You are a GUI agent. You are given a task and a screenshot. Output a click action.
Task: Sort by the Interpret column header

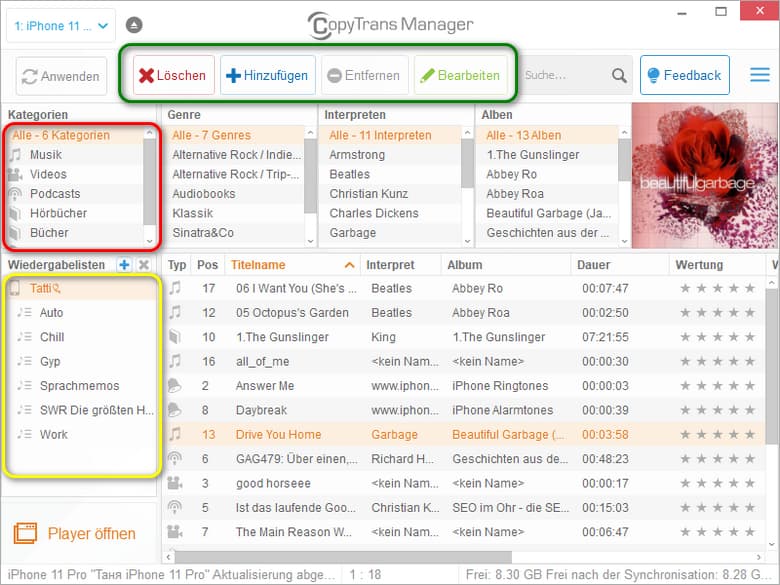[x=401, y=265]
